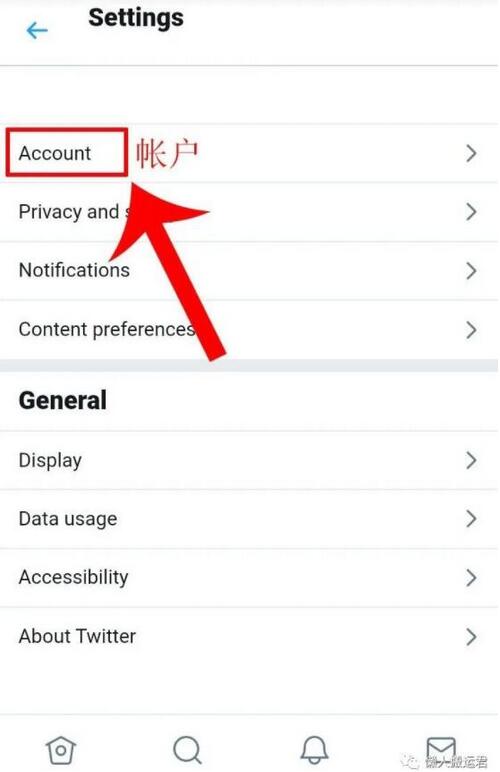The image size is (500, 772).
Task: Expand the Account row chevron
Action: pyautogui.click(x=471, y=154)
